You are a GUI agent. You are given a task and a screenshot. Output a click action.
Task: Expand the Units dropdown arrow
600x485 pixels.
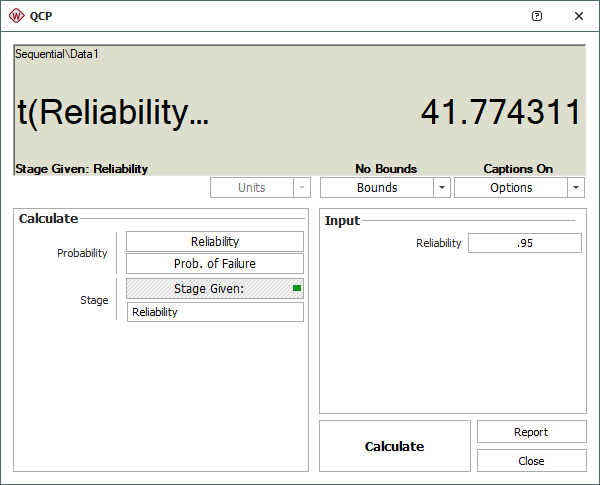tap(302, 188)
